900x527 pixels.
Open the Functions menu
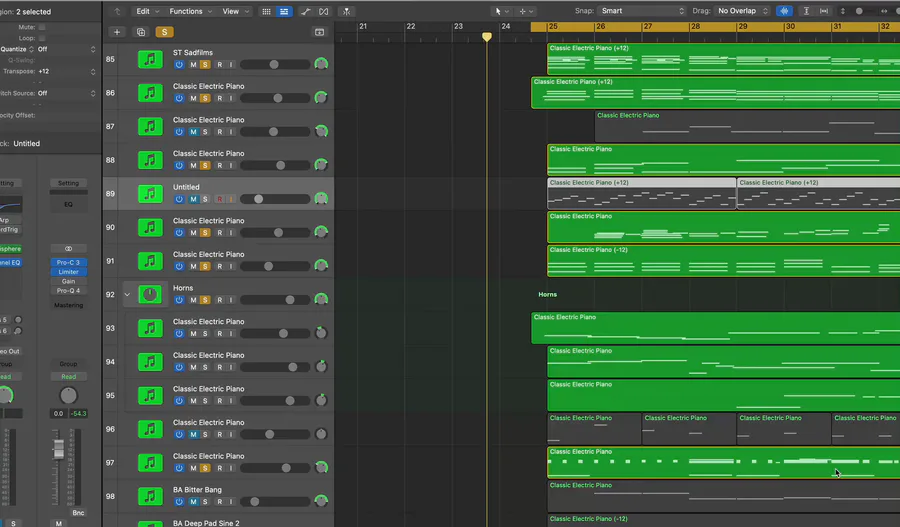coord(191,11)
